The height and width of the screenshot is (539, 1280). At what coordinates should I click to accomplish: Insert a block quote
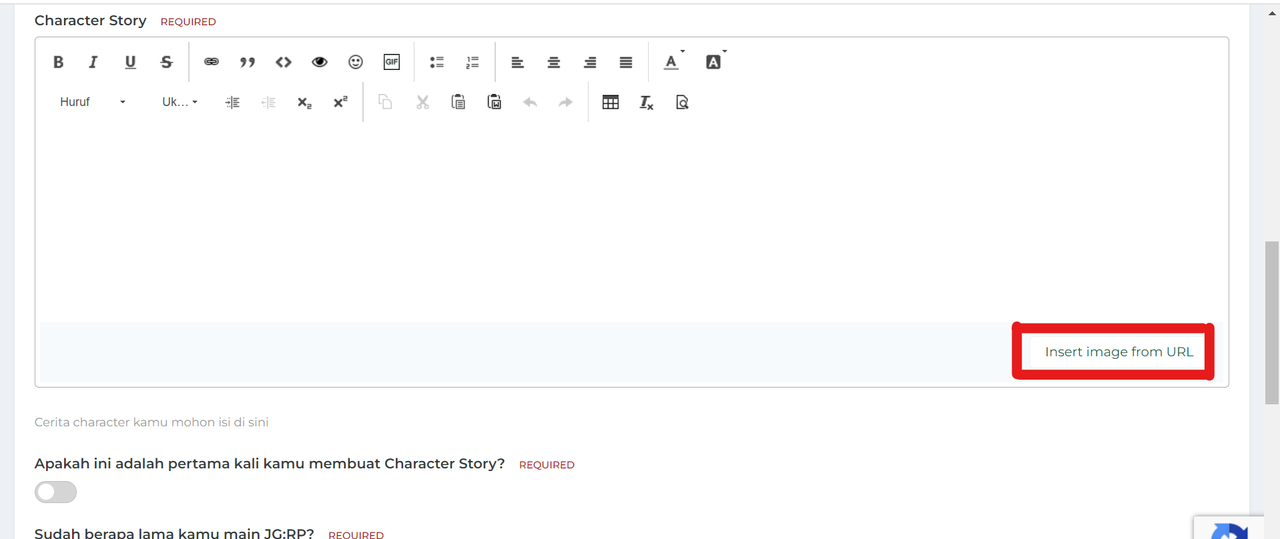tap(247, 62)
